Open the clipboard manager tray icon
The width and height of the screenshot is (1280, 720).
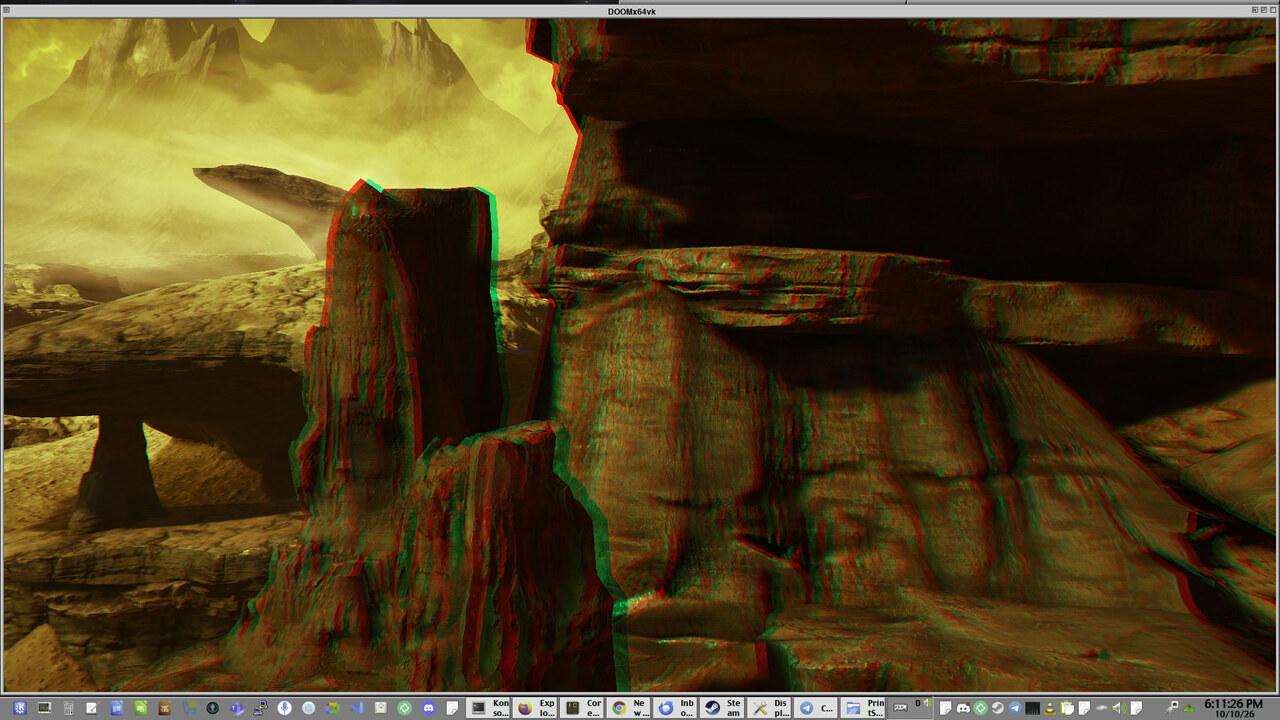point(1067,708)
